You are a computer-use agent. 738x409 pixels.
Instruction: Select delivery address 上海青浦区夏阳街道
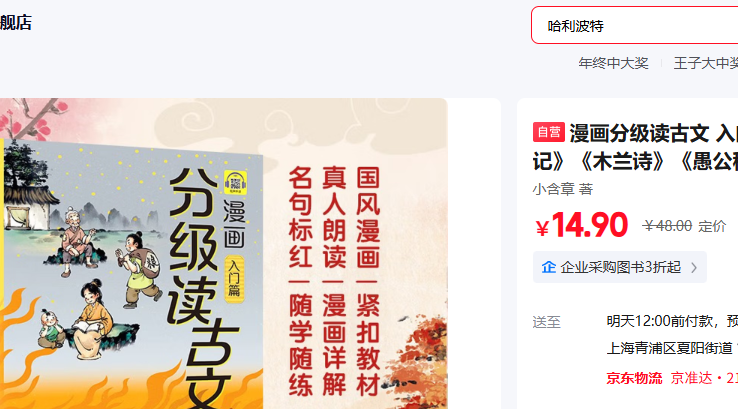pyautogui.click(x=669, y=348)
